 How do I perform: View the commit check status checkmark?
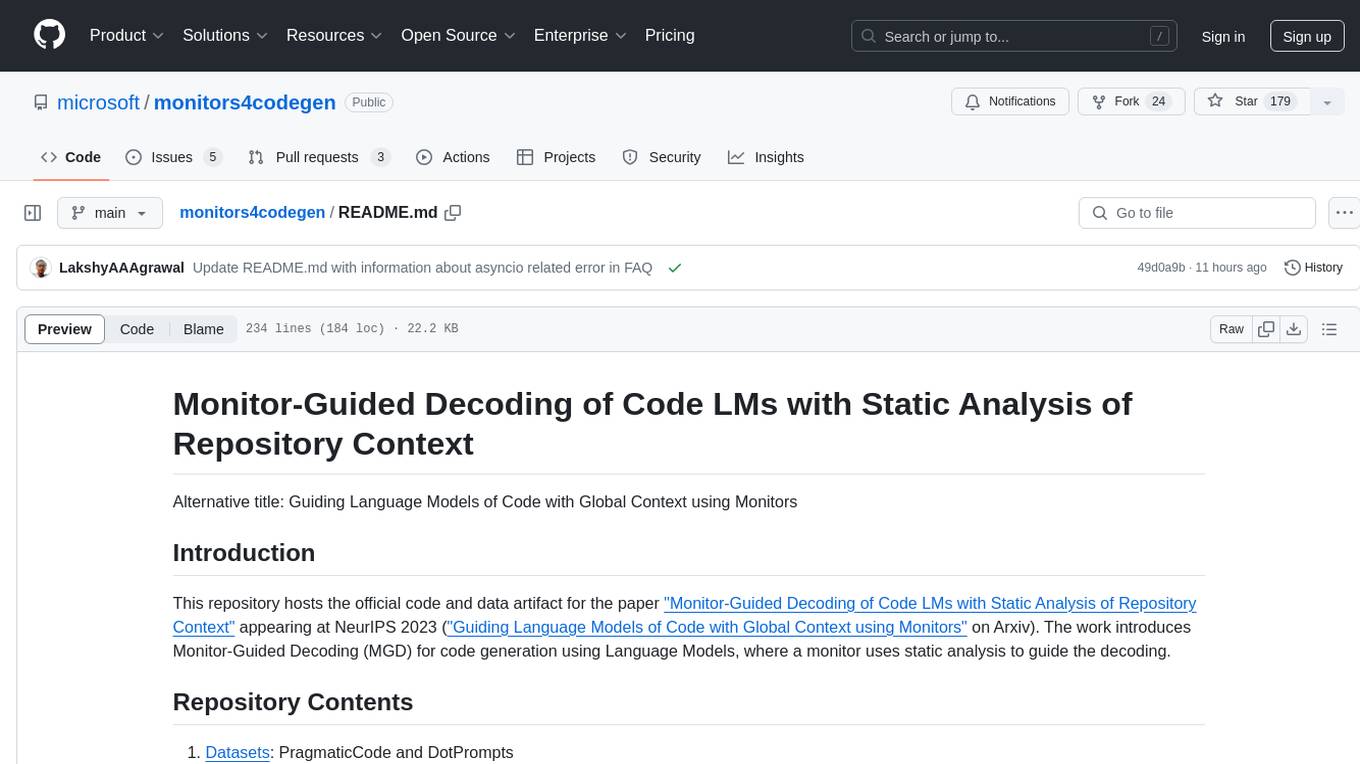(675, 268)
